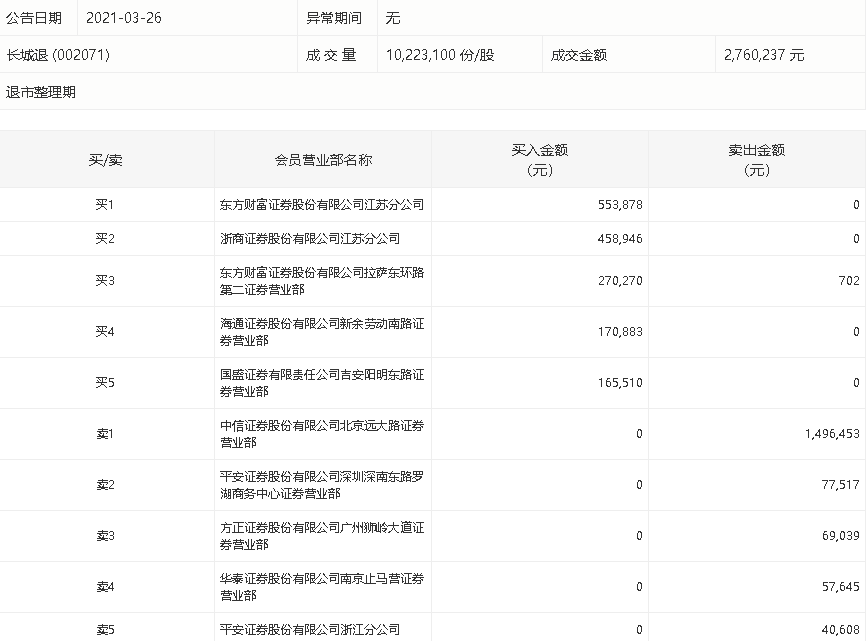This screenshot has width=866, height=641.
Task: Click the 买4 row label
Action: [x=105, y=331]
